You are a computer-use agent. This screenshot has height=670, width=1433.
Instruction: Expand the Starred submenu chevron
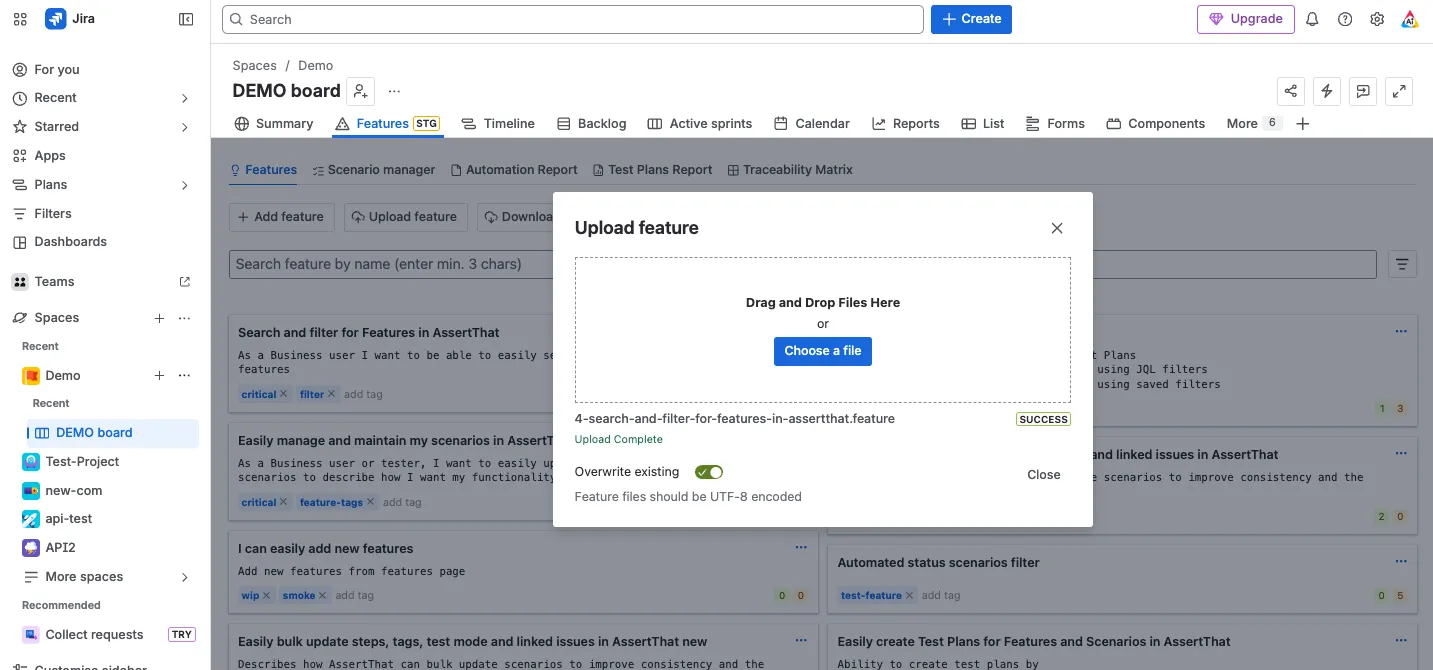[185, 127]
